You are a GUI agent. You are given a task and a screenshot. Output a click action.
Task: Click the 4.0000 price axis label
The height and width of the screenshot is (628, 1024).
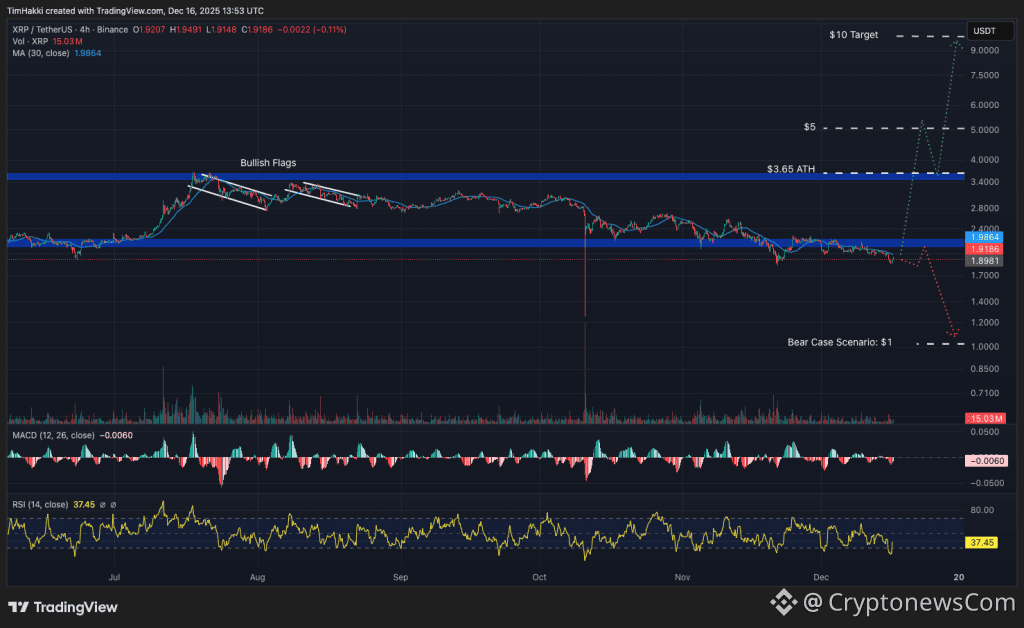(x=985, y=160)
